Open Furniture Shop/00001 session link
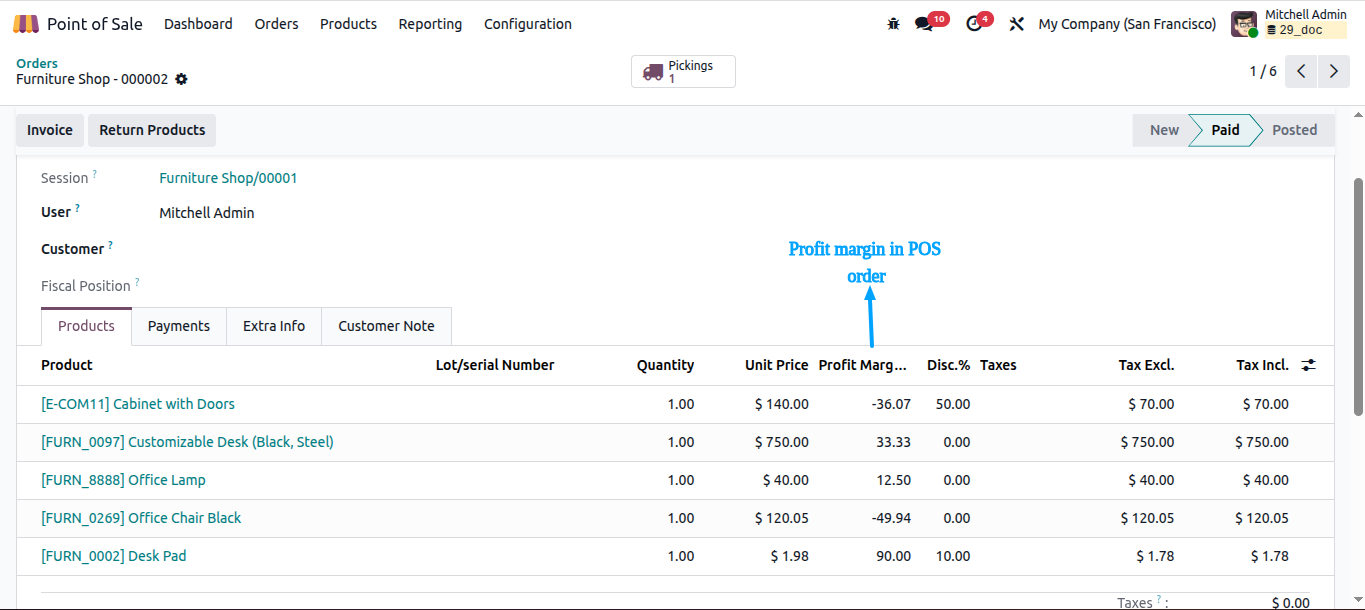 pyautogui.click(x=228, y=178)
